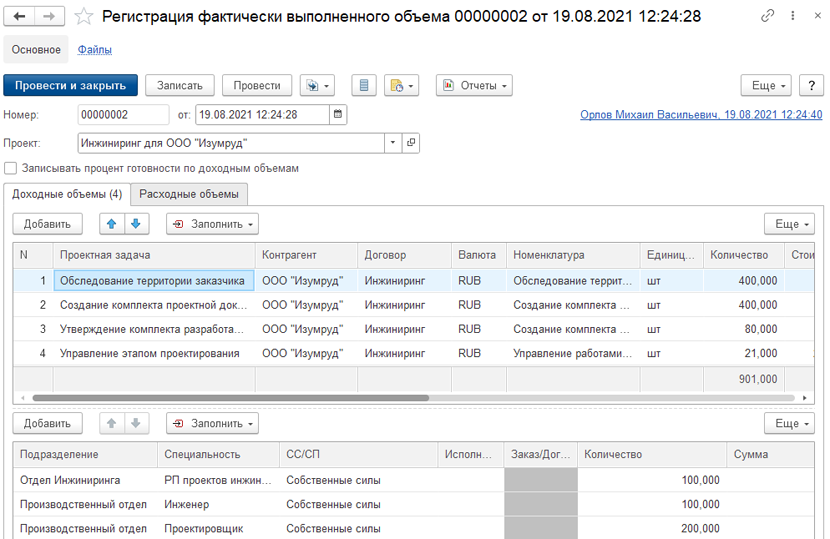Click the 'Проектировщик' specialty cell
Image resolution: width=830 pixels, height=539 pixels.
(x=219, y=528)
